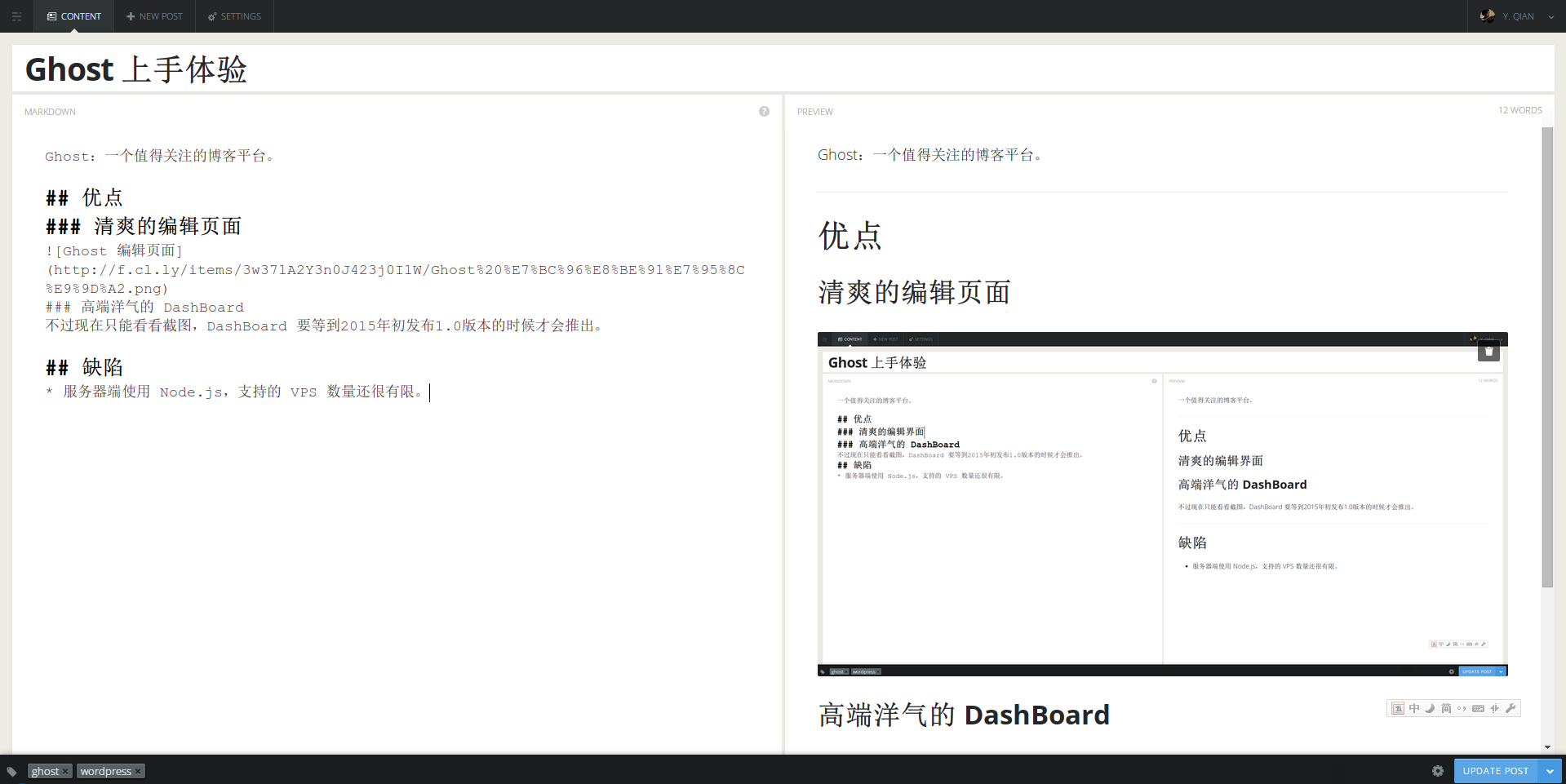
Task: Click the IME arrows-and-exclamation mark icon
Action: click(1494, 708)
